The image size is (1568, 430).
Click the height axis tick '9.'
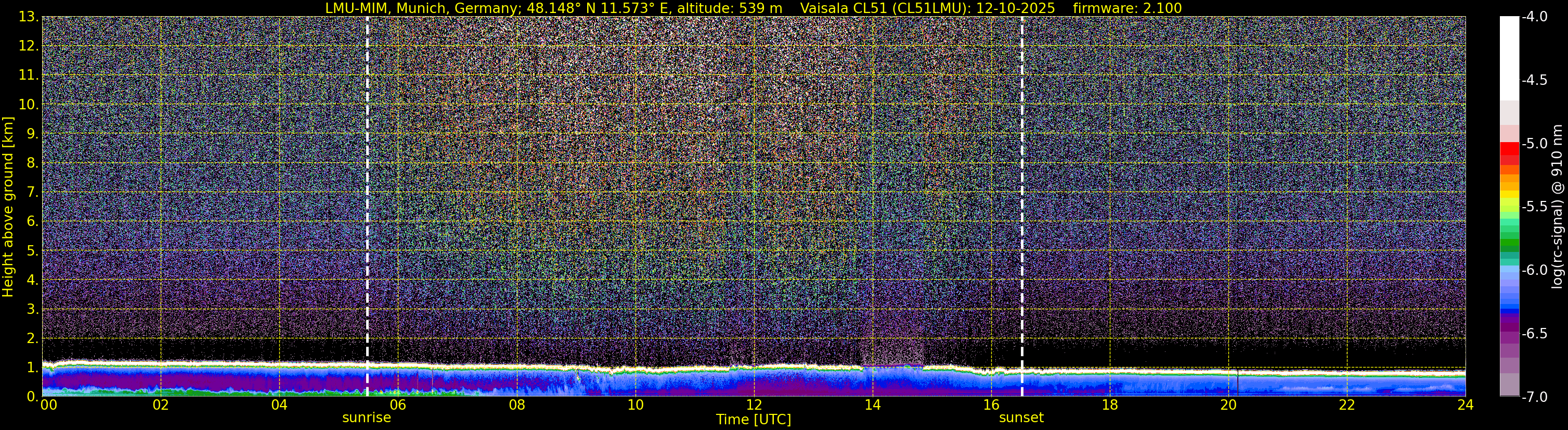[x=33, y=133]
